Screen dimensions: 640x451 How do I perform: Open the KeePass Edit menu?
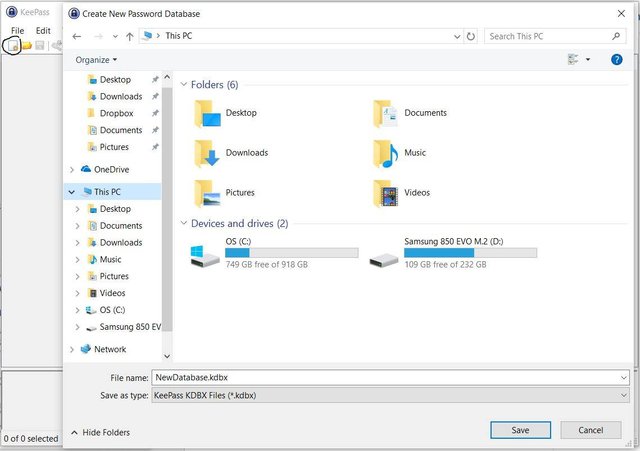(43, 31)
